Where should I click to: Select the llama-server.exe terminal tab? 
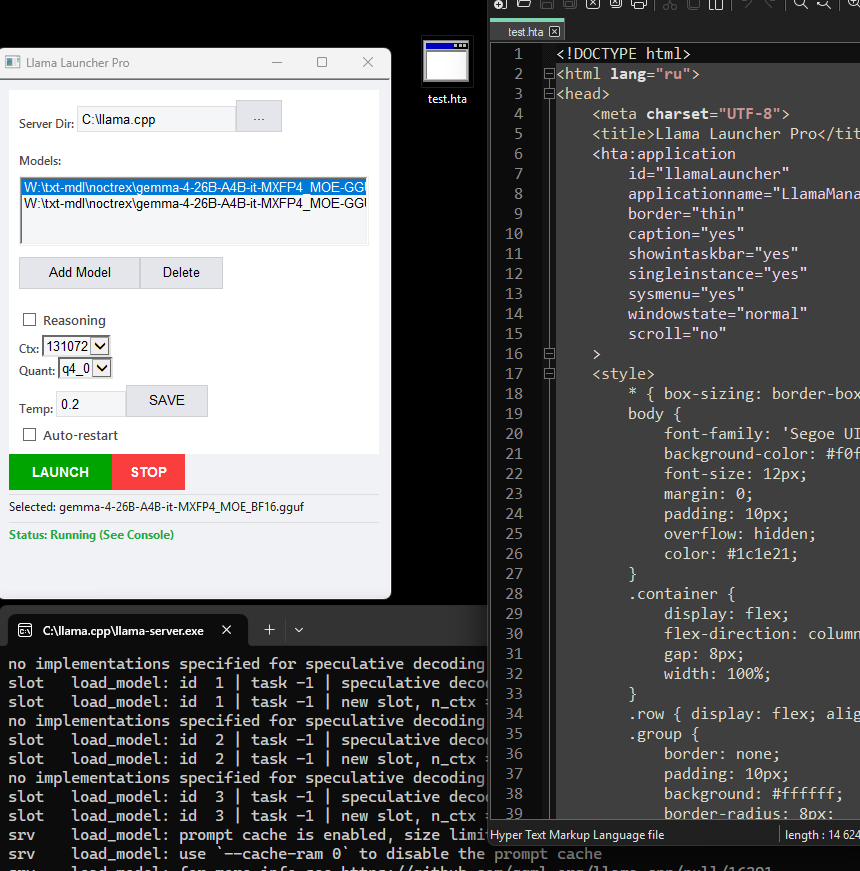pyautogui.click(x=123, y=630)
